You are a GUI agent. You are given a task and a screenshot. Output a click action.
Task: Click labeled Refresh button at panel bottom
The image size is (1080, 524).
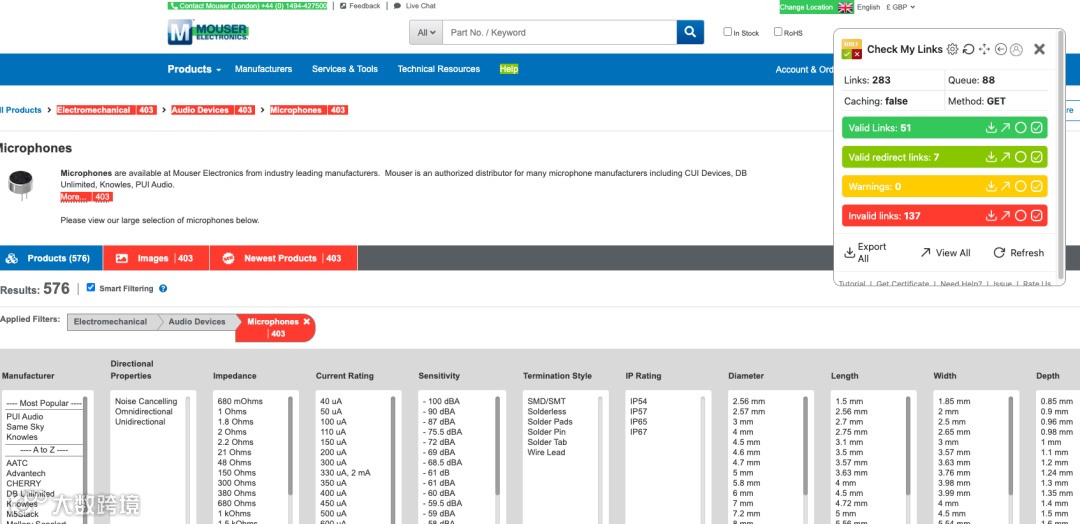pyautogui.click(x=1018, y=253)
